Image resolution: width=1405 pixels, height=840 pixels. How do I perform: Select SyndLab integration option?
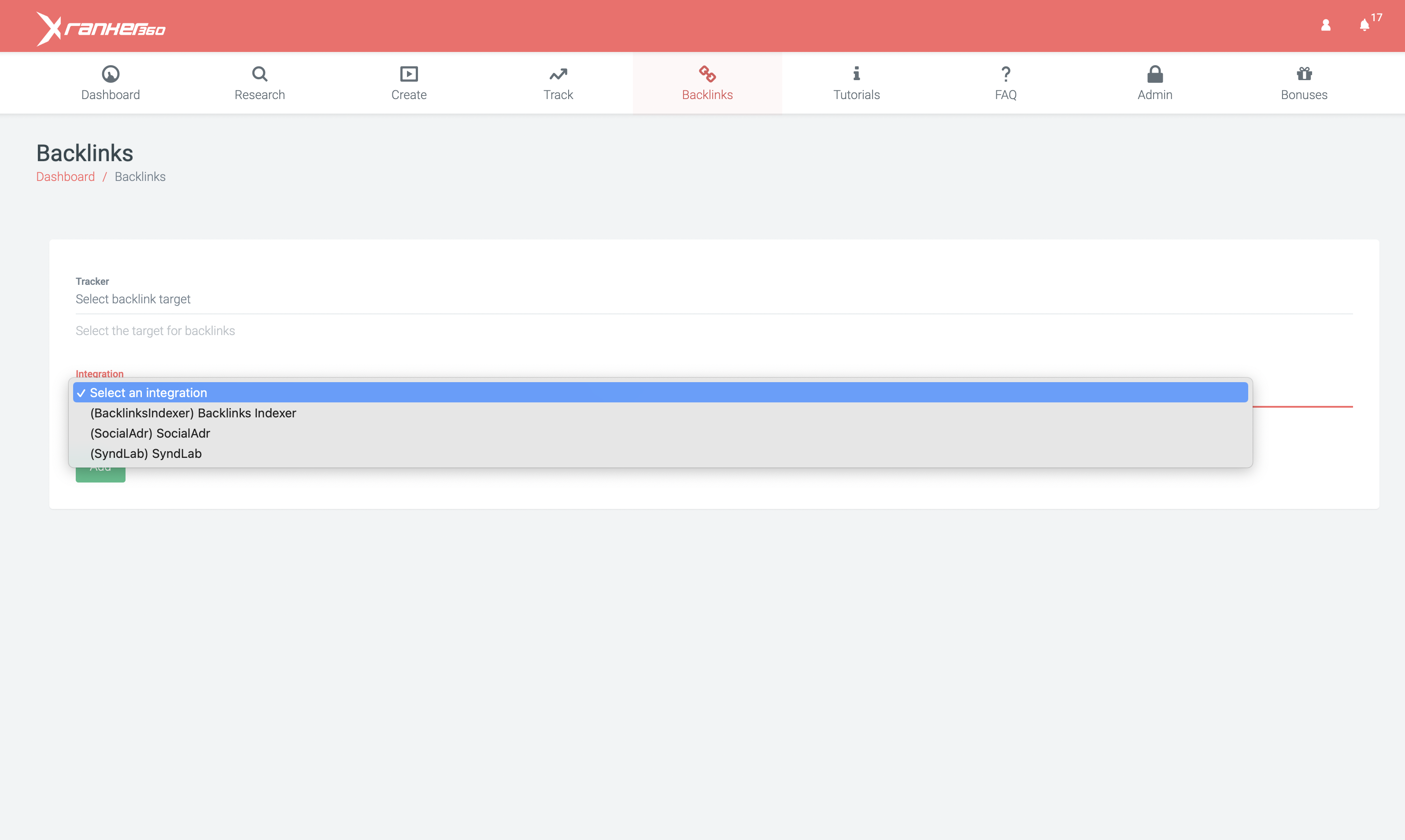tap(660, 453)
